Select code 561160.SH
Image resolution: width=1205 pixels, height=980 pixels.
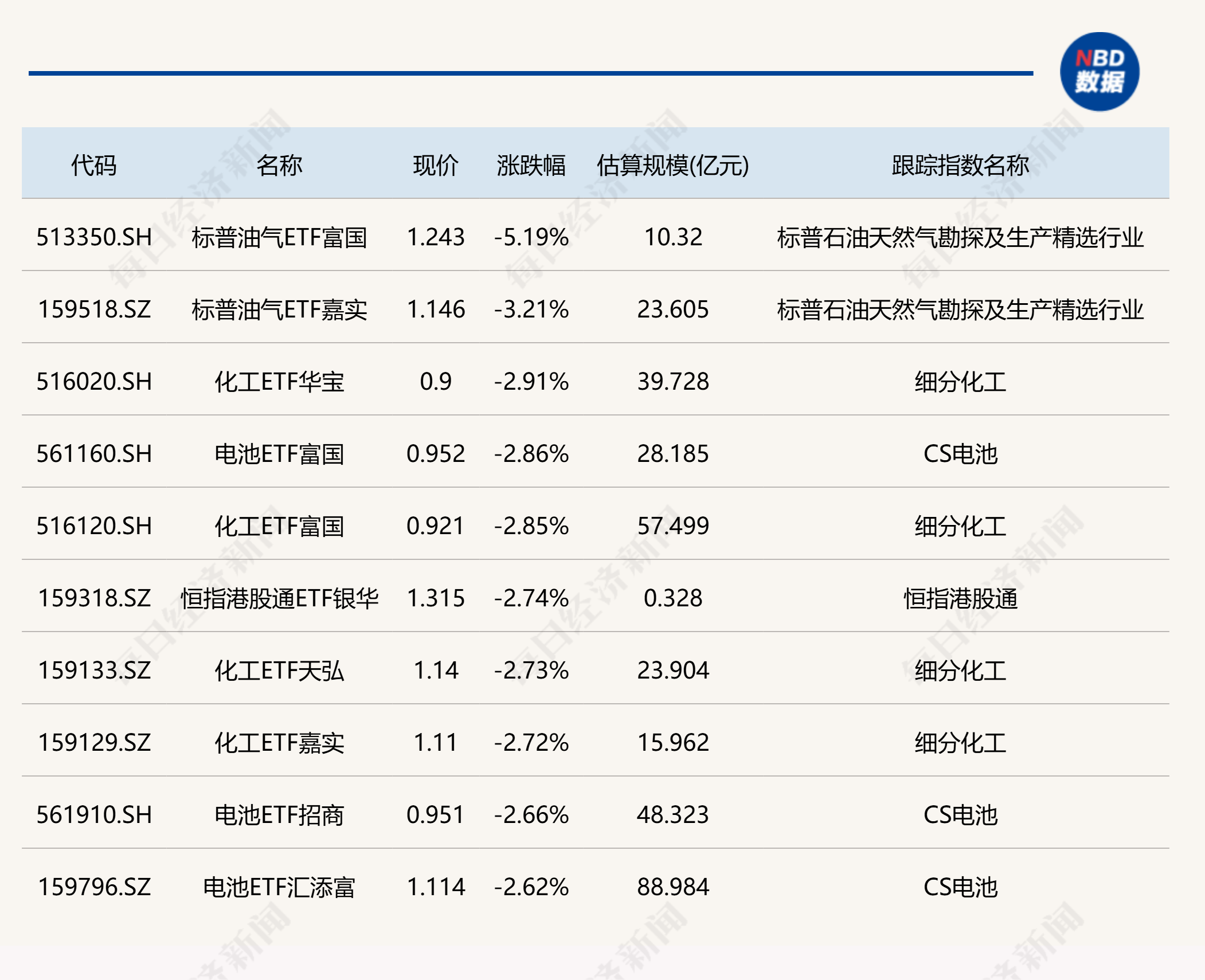(94, 454)
